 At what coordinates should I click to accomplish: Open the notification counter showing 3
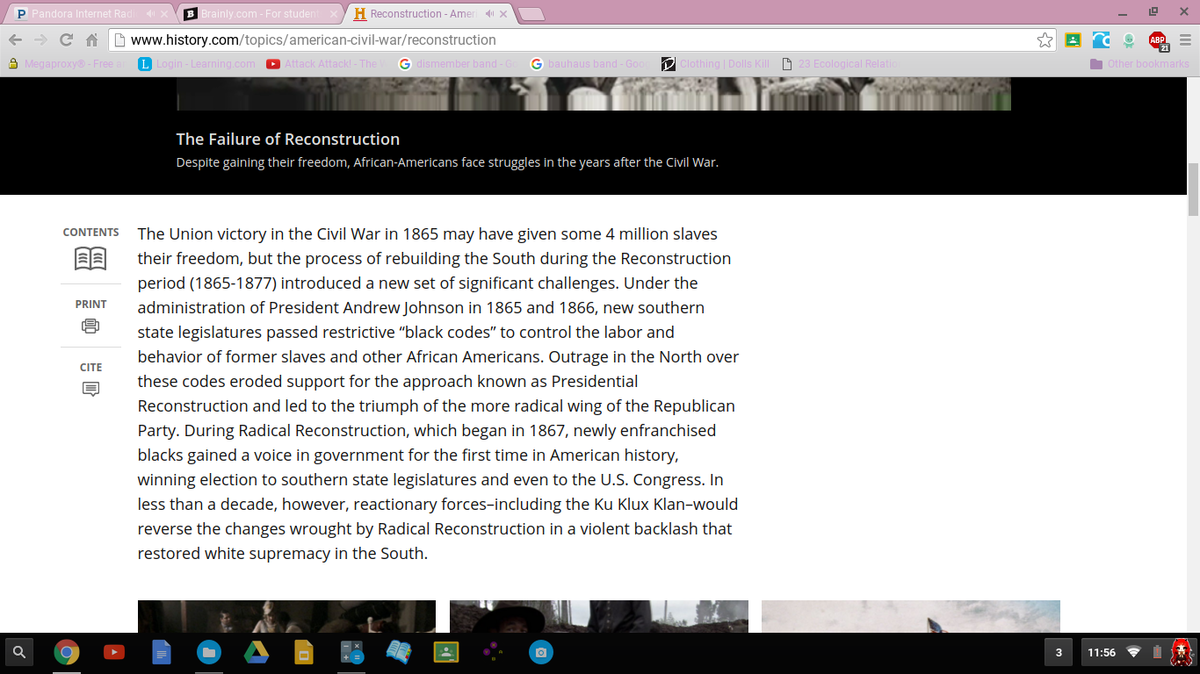click(x=1058, y=652)
